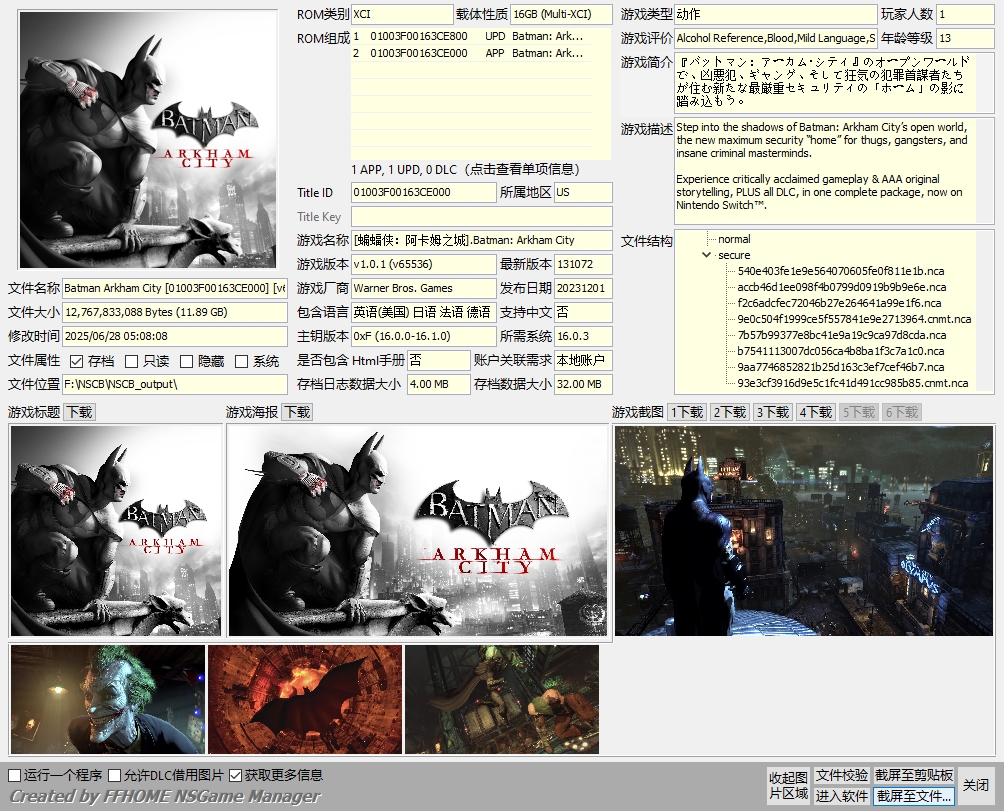The image size is (1004, 811).
Task: Click the 文件校验 button
Action: (x=841, y=776)
